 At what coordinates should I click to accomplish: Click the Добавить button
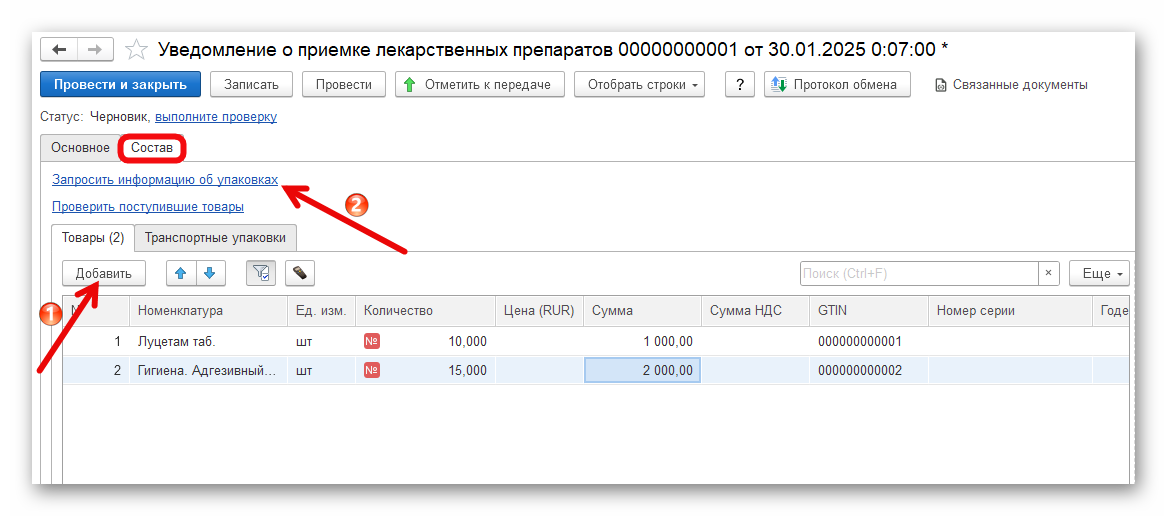coord(103,273)
